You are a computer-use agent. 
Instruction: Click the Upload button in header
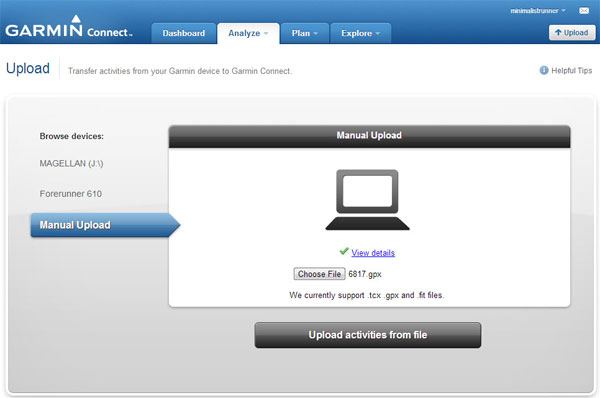572,33
